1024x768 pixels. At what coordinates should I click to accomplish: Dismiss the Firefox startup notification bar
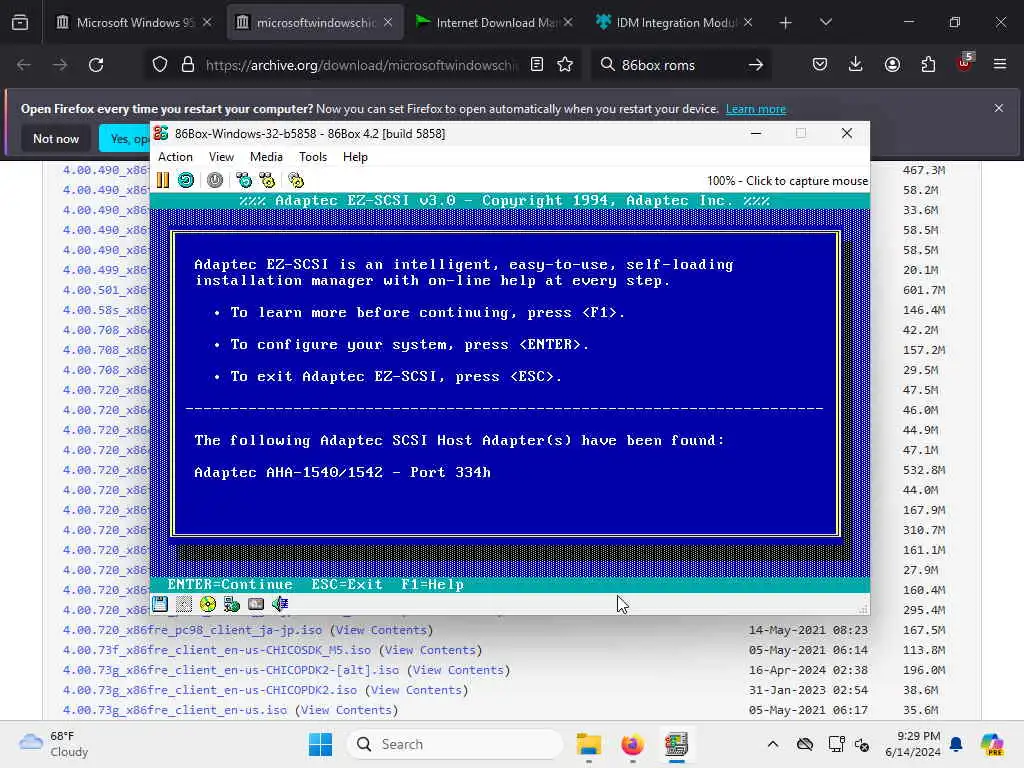point(999,108)
